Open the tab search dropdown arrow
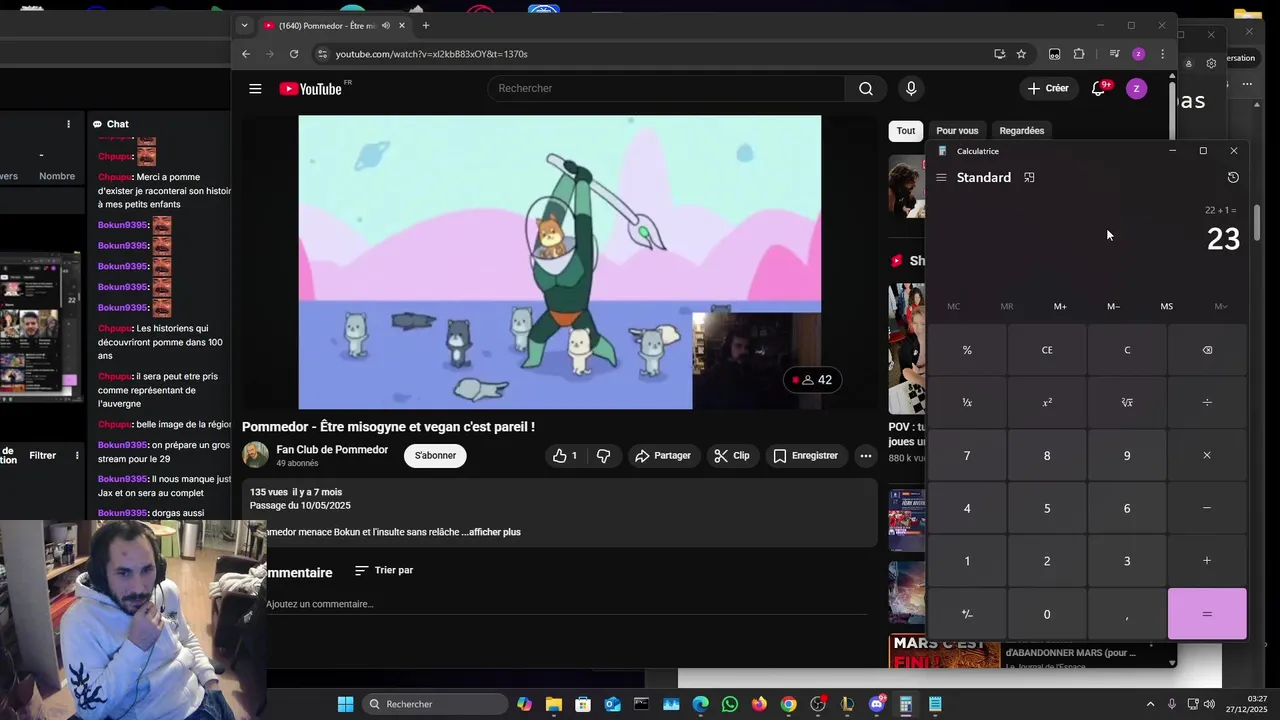1280x720 pixels. 244,25
